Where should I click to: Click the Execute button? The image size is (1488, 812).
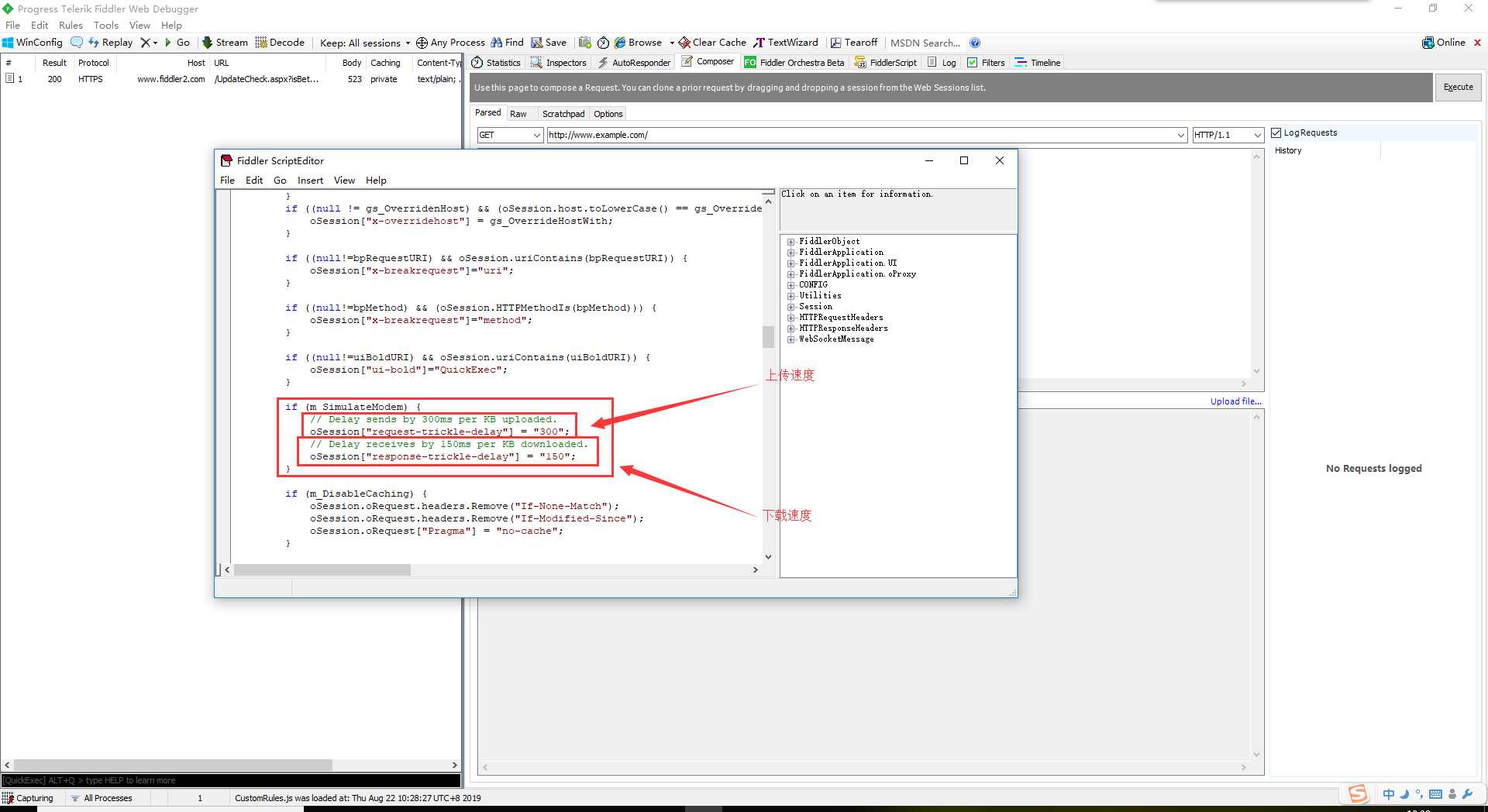[1458, 88]
